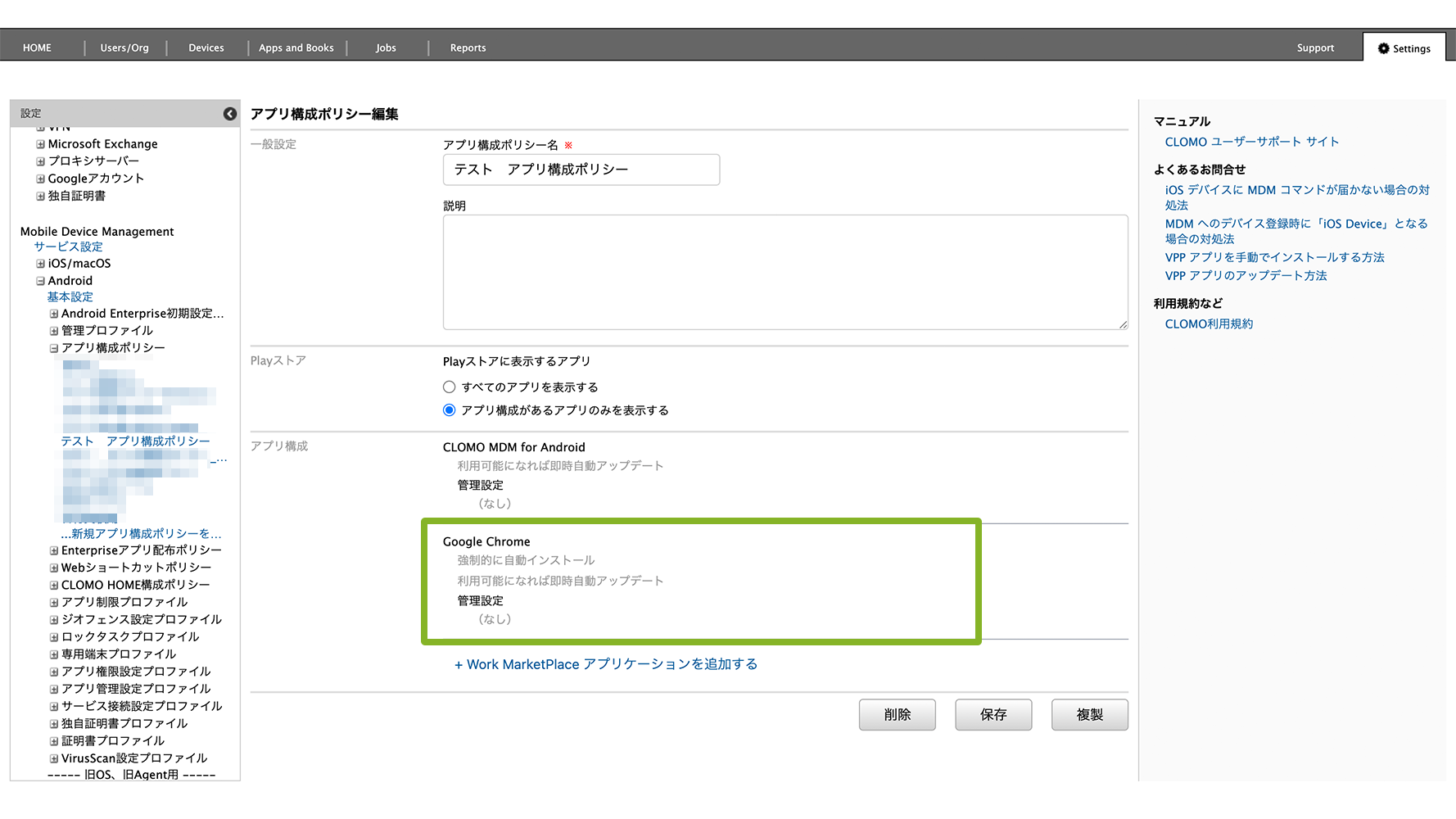The height and width of the screenshot is (819, 1456).
Task: Add a Work MarketPlace application link
Action: pos(606,664)
